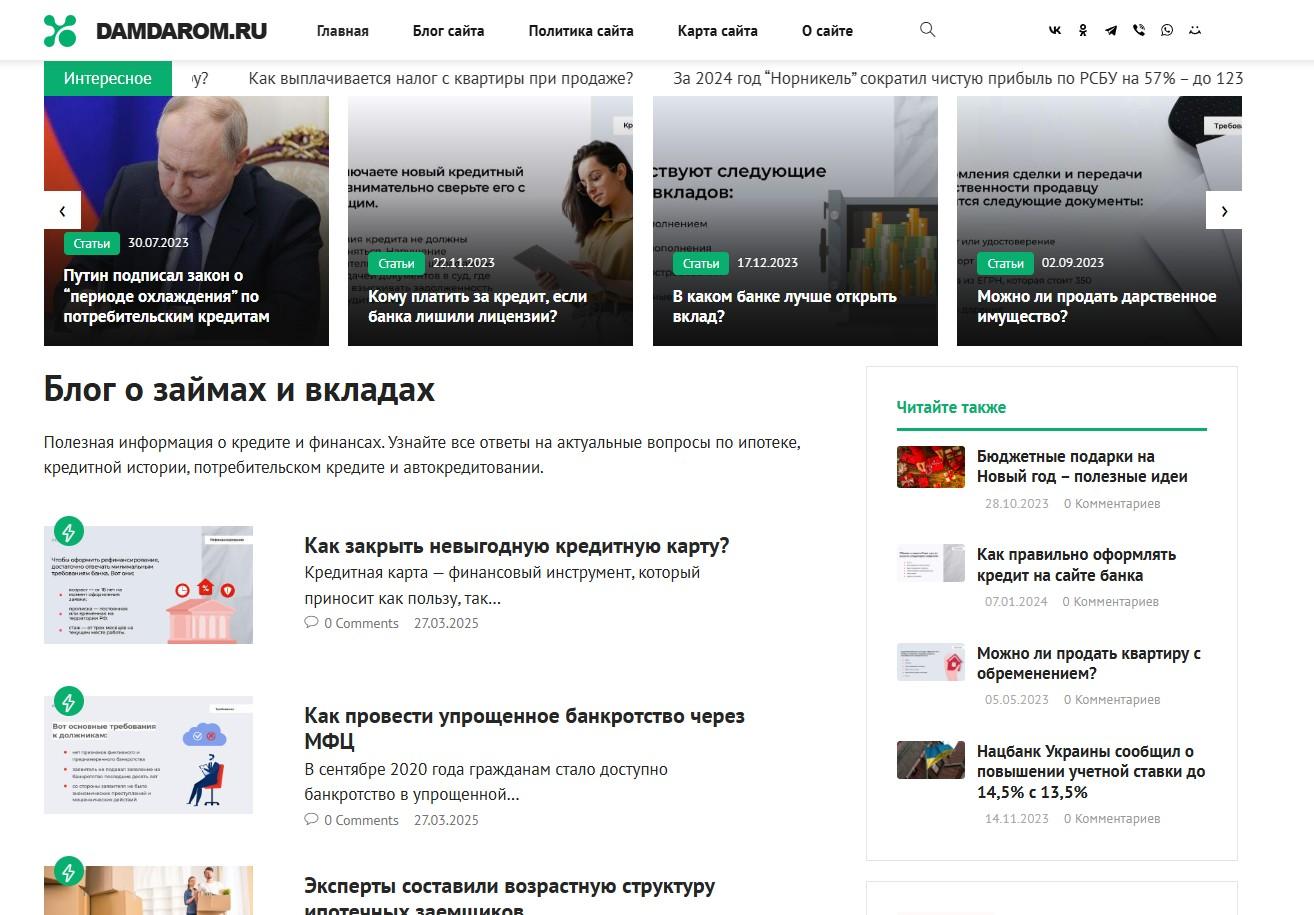Click the green DAMDAROM.RU logo icon
The image size is (1314, 915).
(60, 31)
